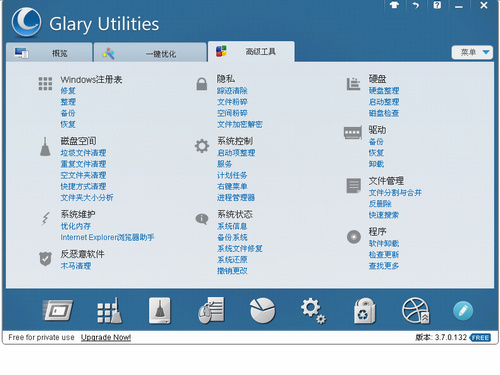Open the 菜单 dropdown menu
Screen dimensions: 500x375
[472, 52]
